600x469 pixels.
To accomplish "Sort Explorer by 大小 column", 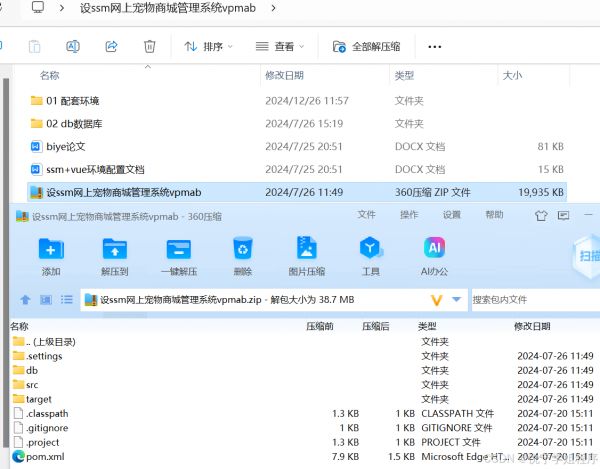I will 512,75.
